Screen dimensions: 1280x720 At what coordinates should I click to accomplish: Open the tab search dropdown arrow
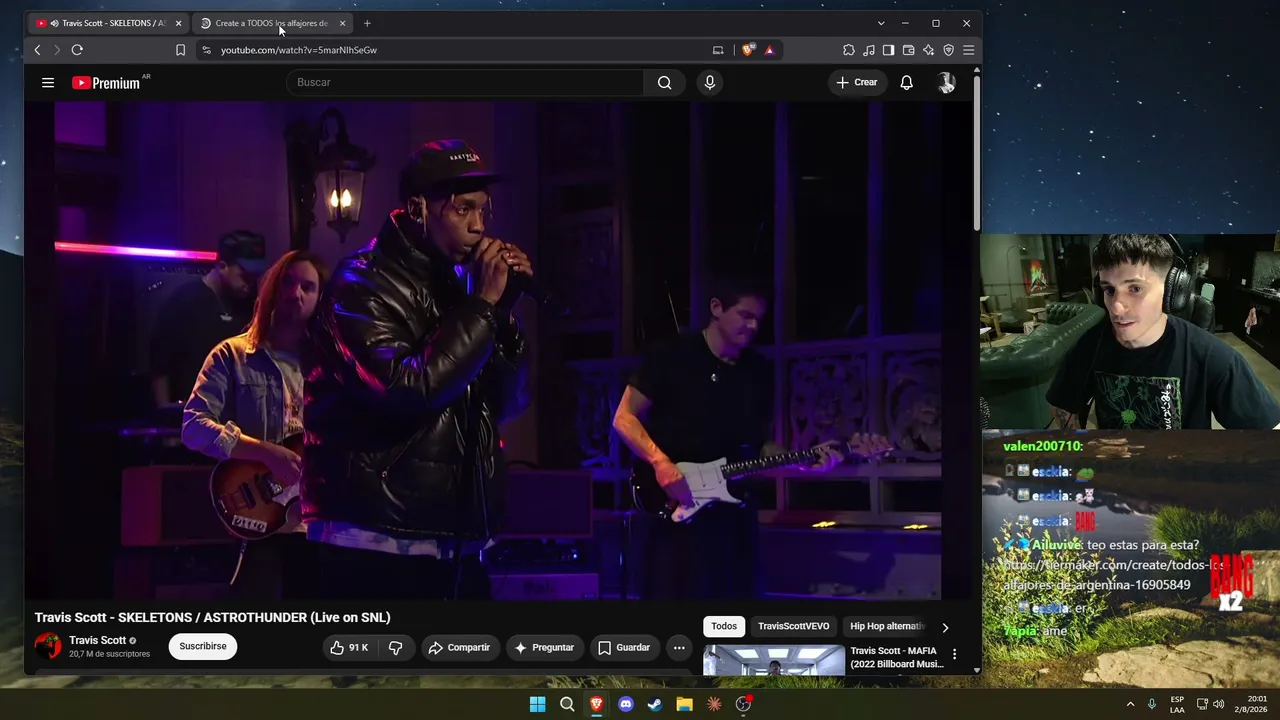coord(881,23)
